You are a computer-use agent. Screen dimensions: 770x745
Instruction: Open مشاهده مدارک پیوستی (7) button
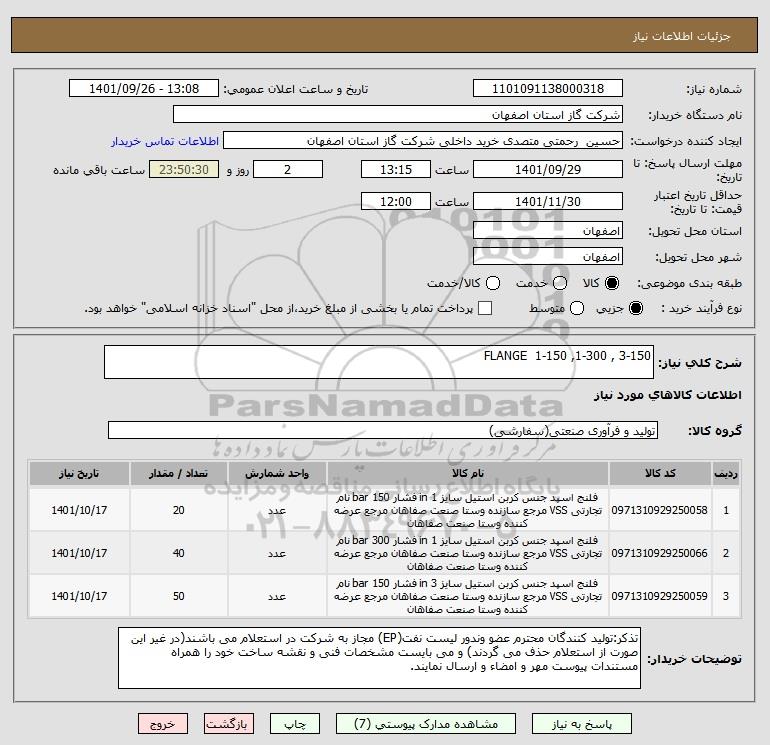(x=426, y=724)
